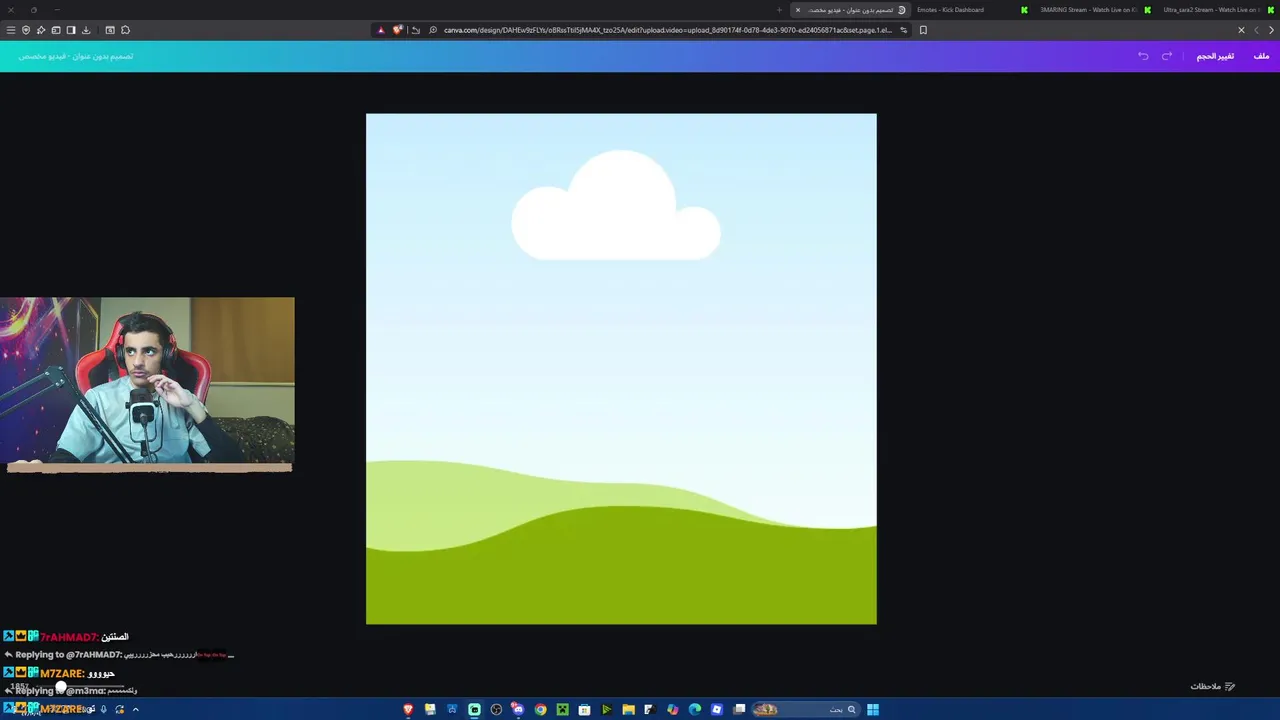Click the Brave Rewards triangle icon
Screen dimensions: 1280x720
point(380,30)
